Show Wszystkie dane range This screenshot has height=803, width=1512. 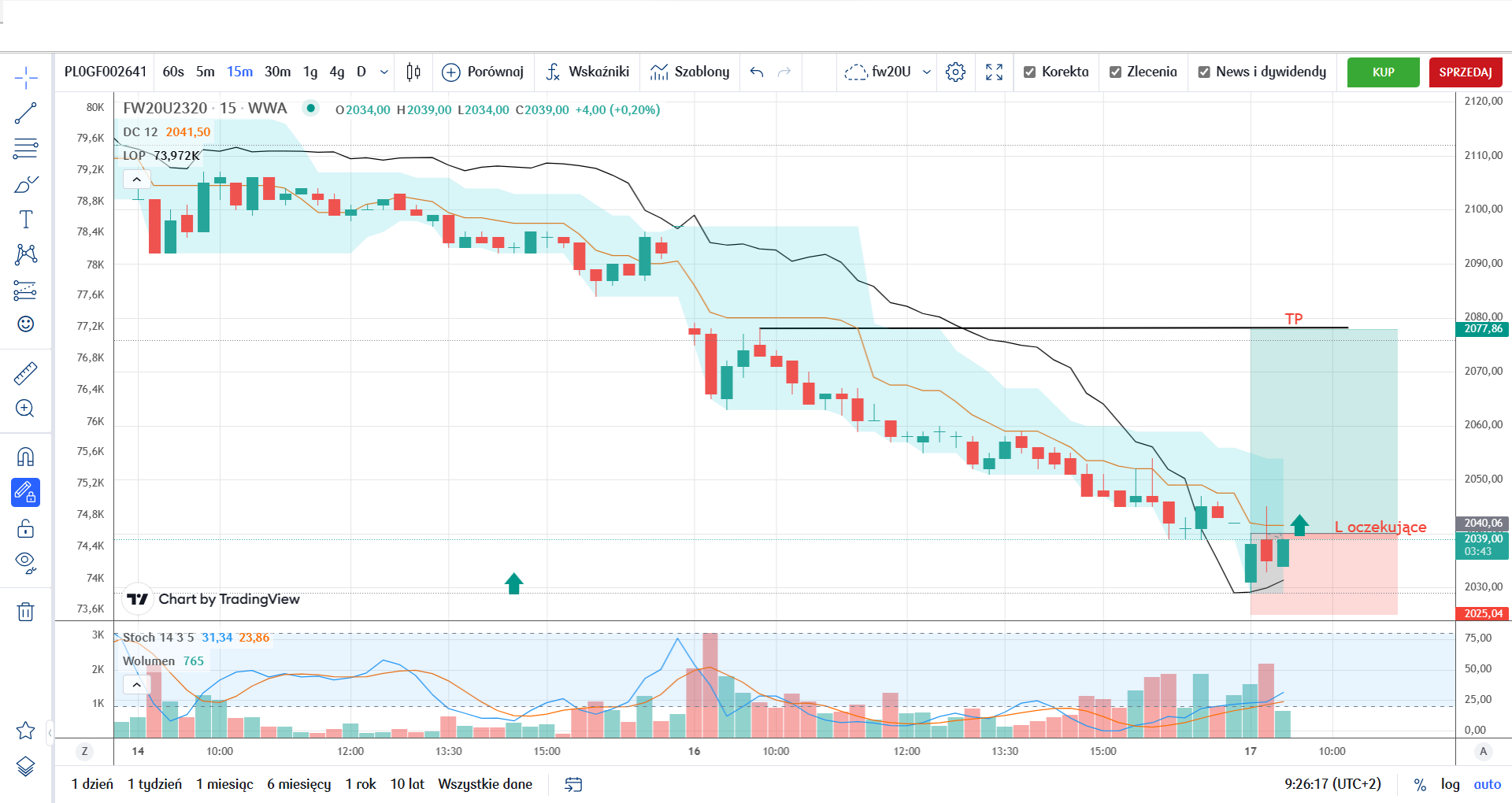[485, 784]
